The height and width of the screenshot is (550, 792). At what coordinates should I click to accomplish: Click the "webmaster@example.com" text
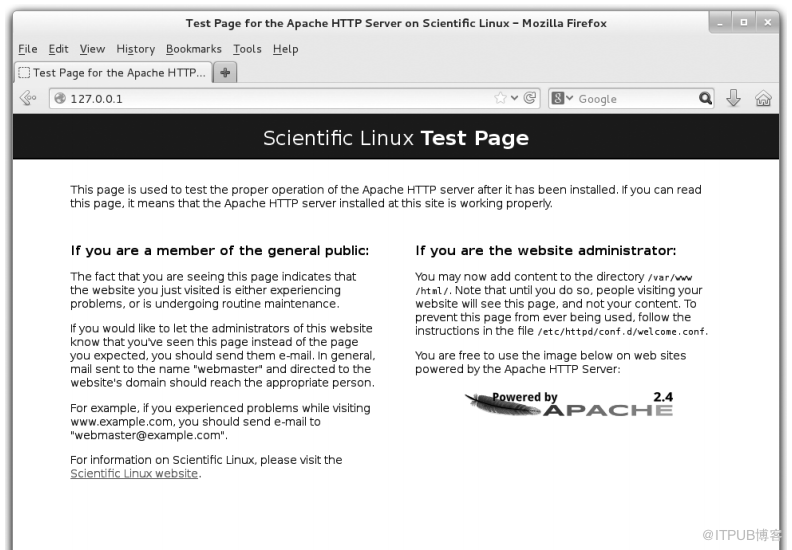(148, 435)
